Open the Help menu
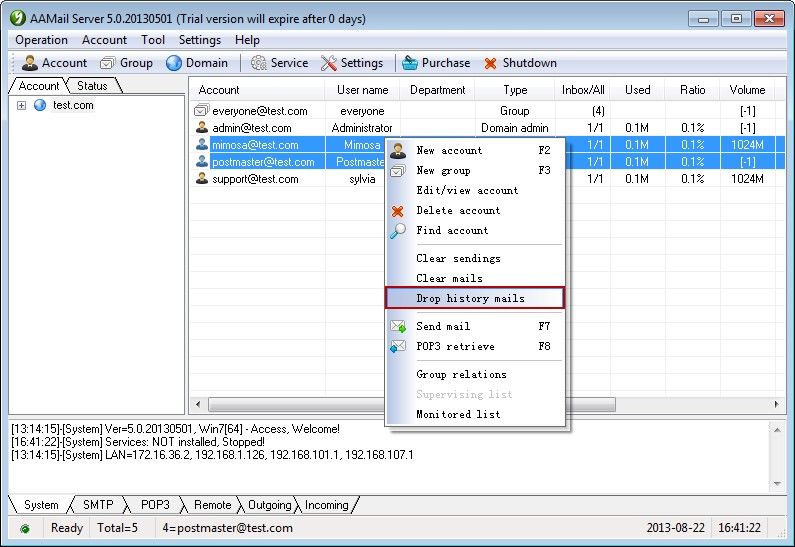 tap(247, 40)
